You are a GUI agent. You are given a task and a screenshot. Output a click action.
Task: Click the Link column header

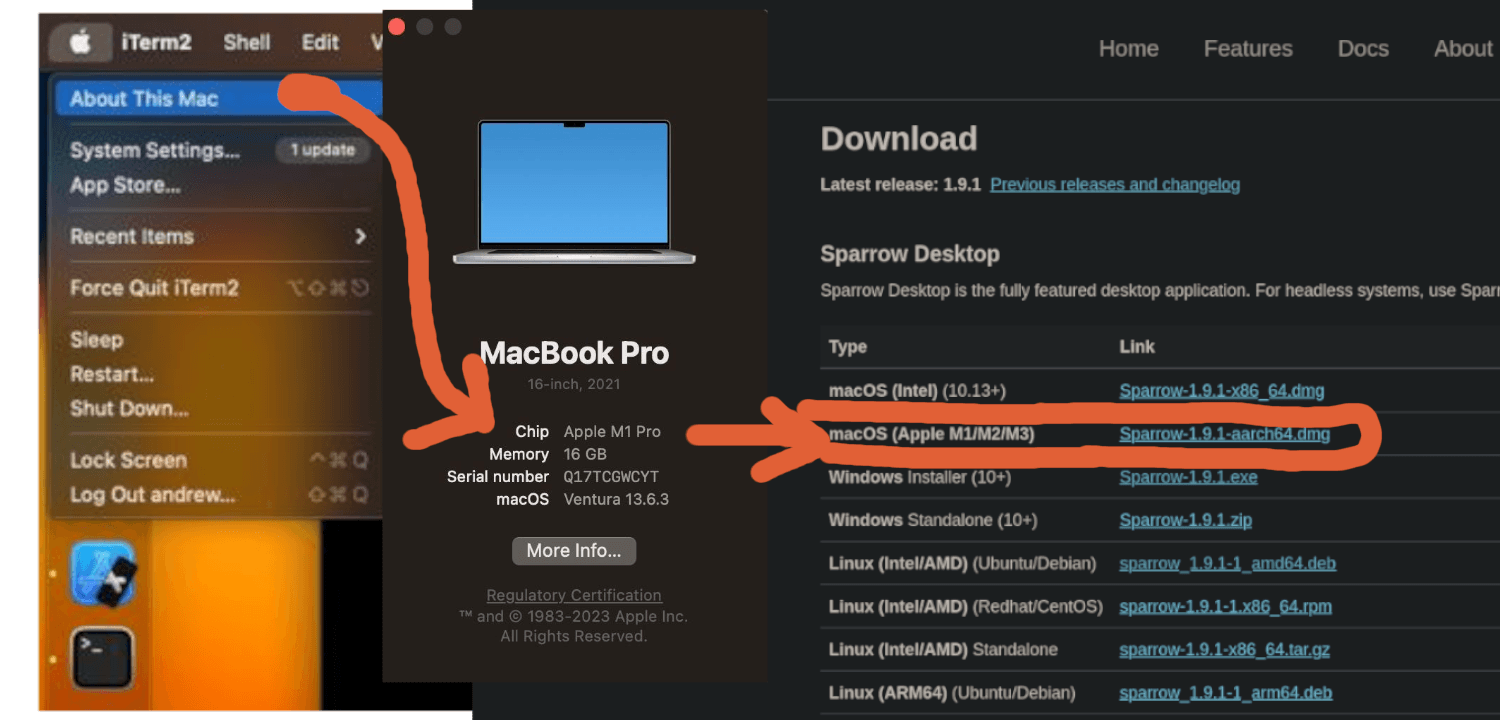[1137, 347]
